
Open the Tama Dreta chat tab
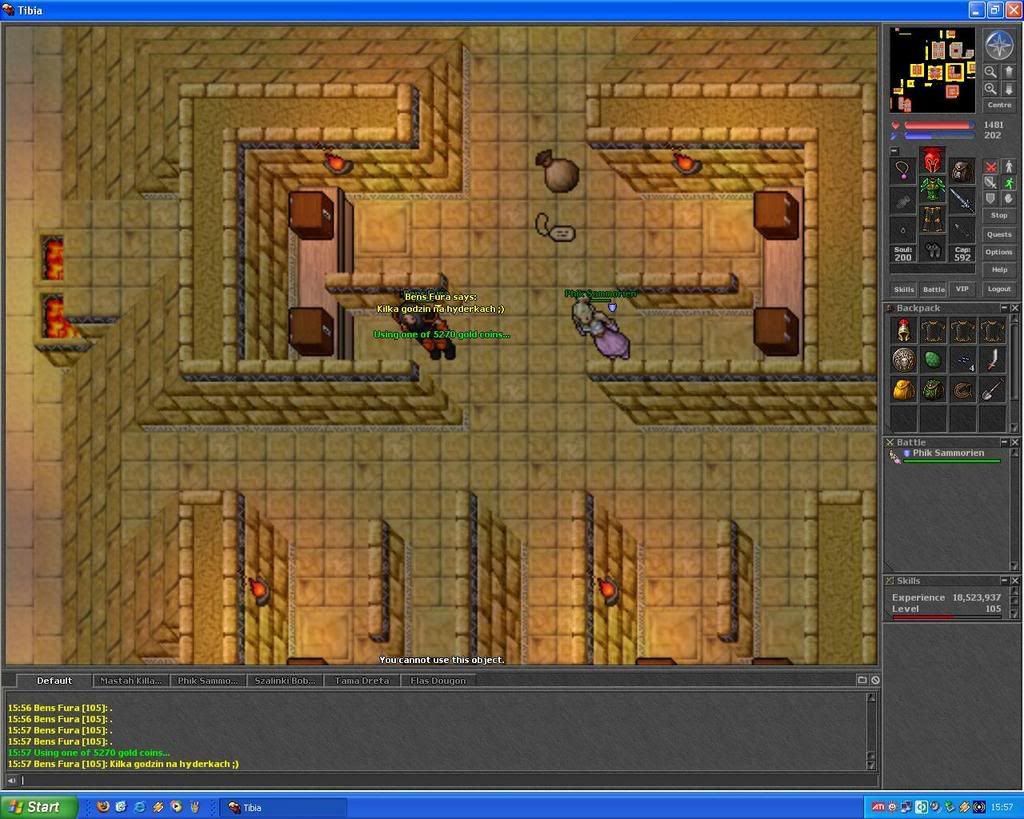point(362,681)
